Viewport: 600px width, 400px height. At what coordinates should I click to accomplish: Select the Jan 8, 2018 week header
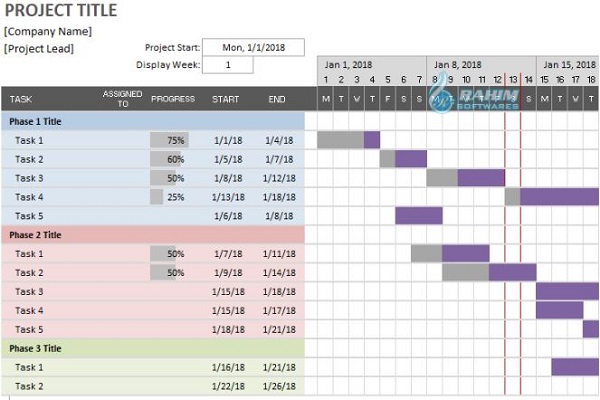pos(458,64)
